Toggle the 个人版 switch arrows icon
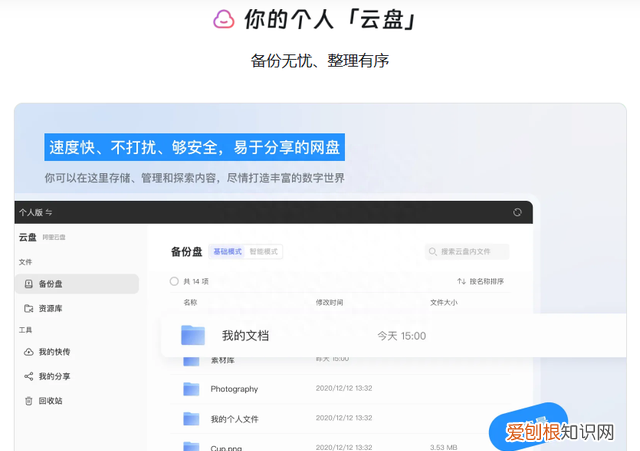This screenshot has width=640, height=451. tap(49, 212)
